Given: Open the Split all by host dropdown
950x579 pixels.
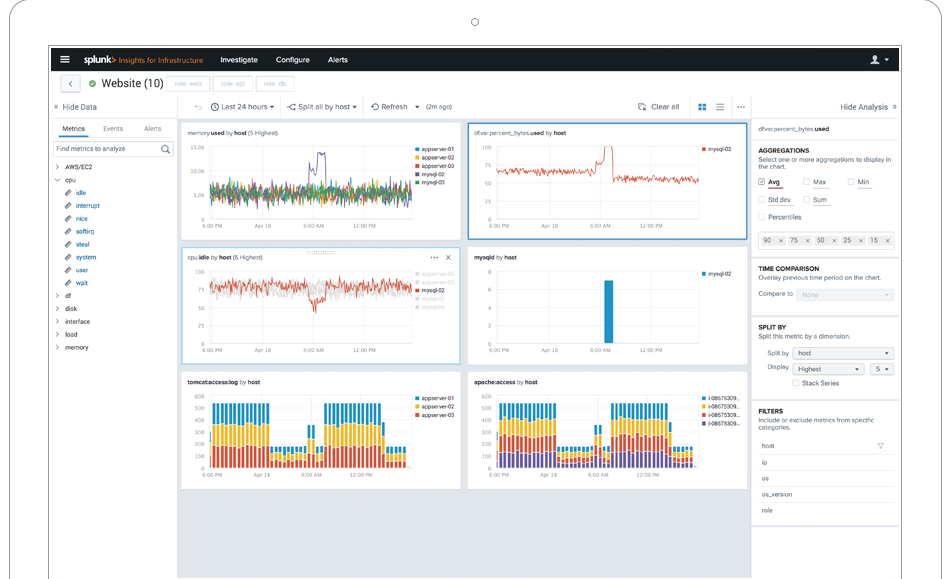Looking at the screenshot, I should pos(322,107).
